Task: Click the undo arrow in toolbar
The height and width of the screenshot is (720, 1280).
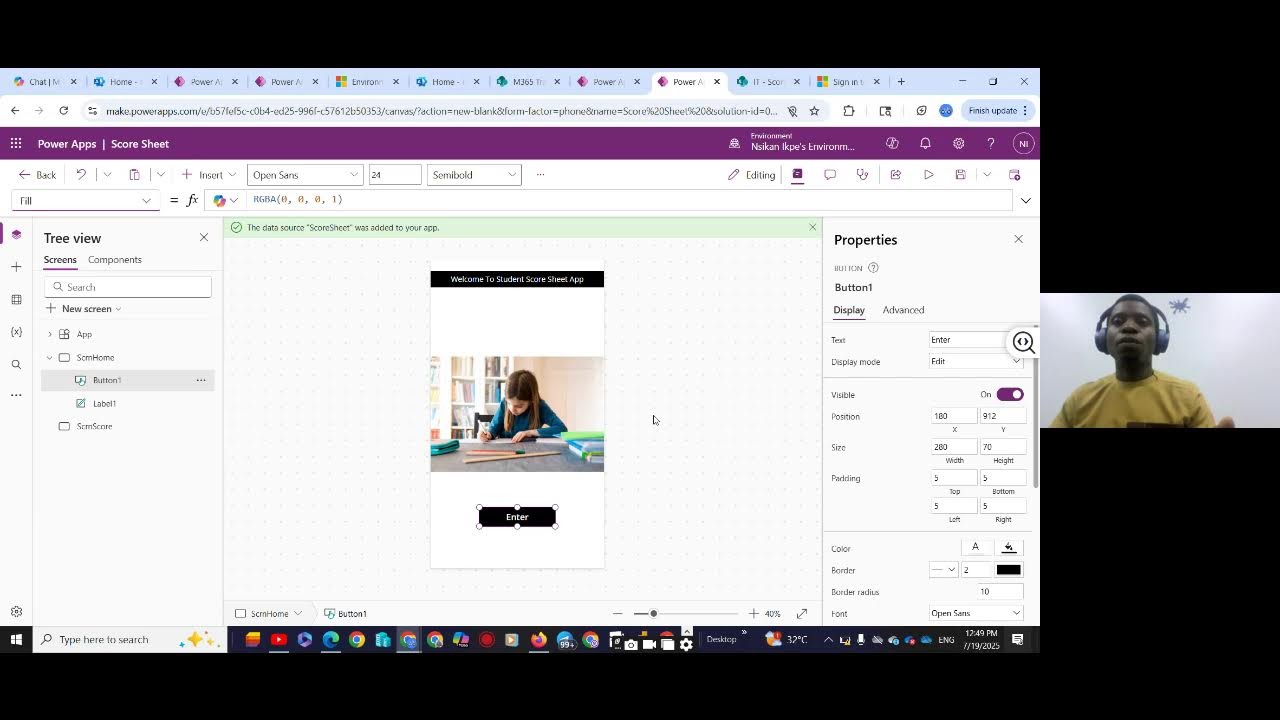Action: tap(81, 175)
